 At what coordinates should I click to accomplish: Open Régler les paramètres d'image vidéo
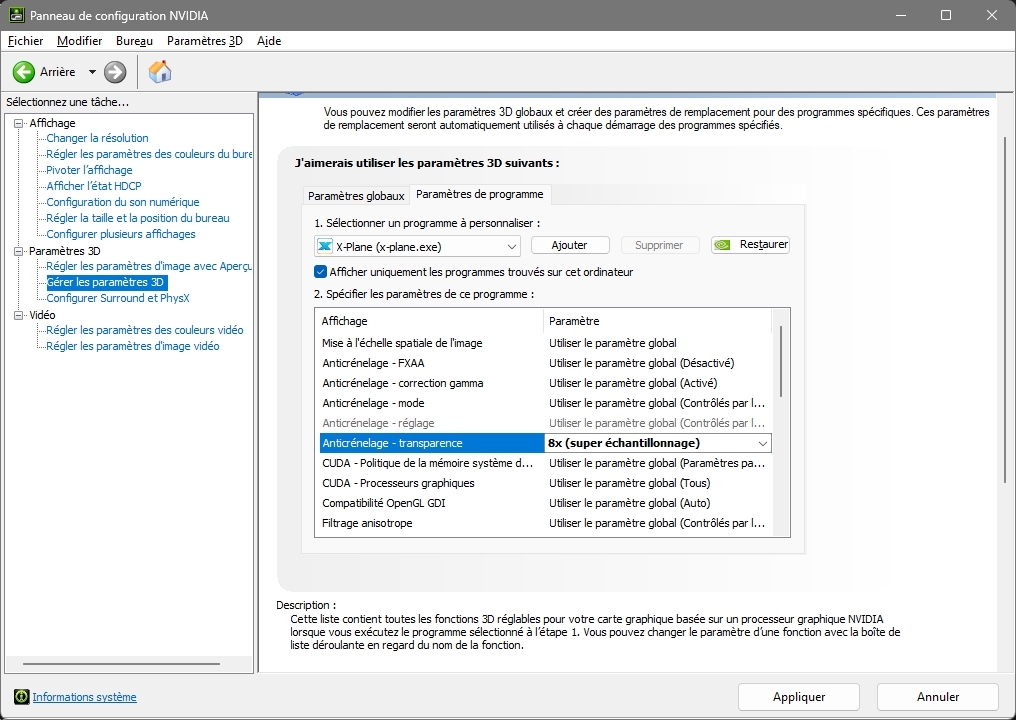click(133, 346)
